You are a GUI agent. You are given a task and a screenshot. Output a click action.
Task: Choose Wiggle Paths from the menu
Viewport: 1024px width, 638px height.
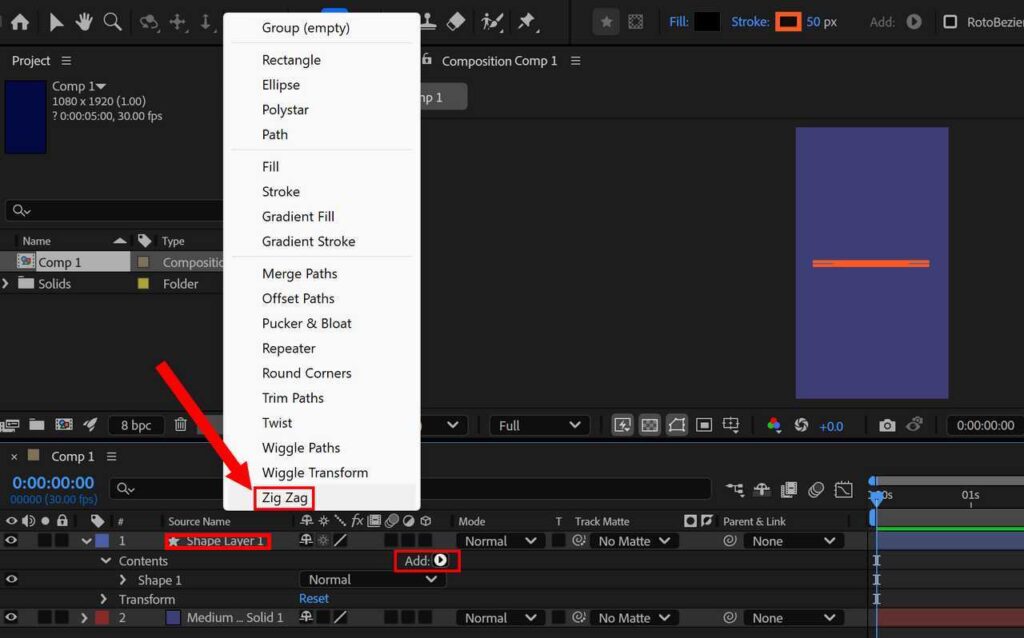tap(301, 447)
